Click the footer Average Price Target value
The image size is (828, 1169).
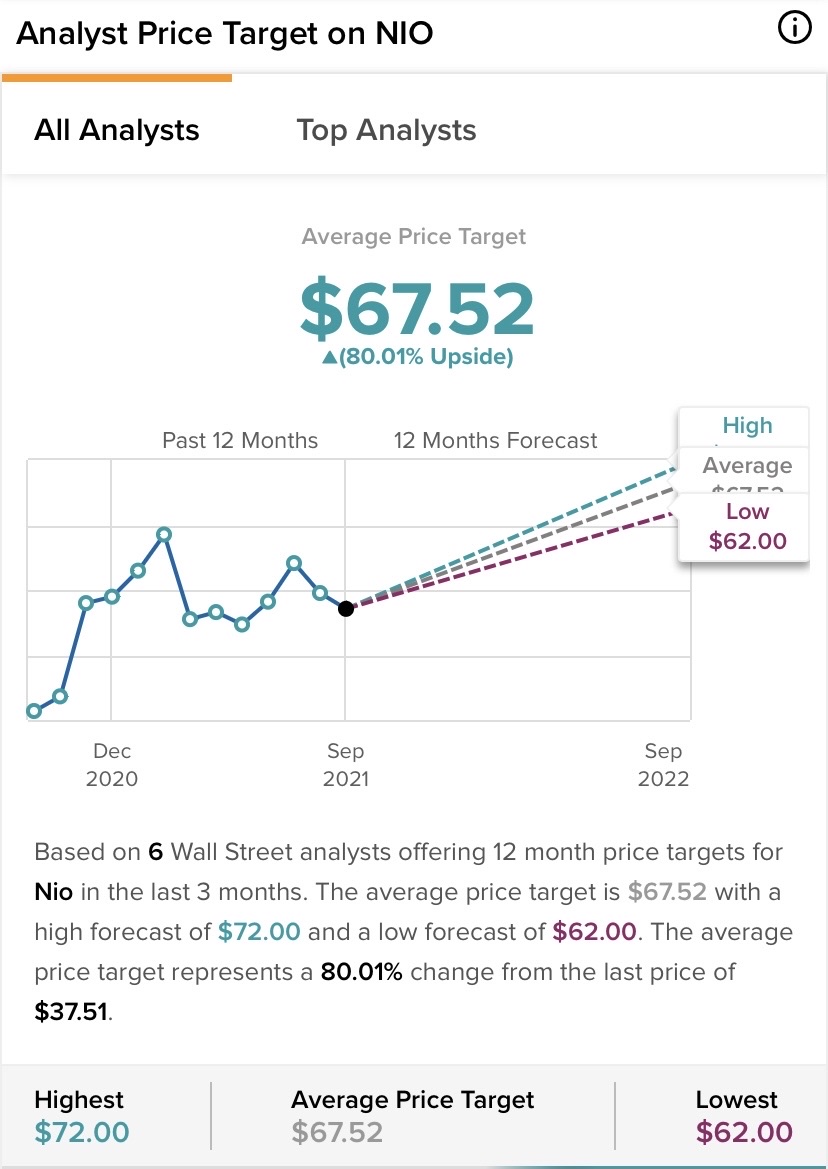point(337,1132)
